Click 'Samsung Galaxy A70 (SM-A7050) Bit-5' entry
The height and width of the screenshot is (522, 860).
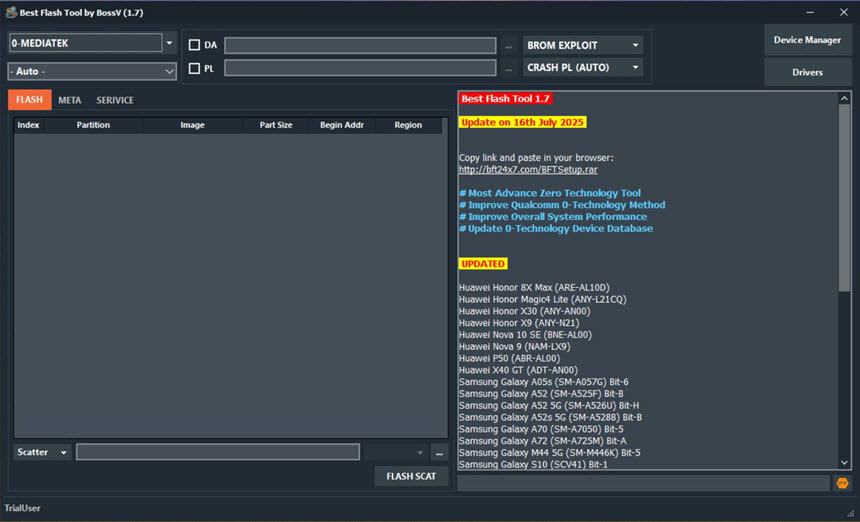(x=541, y=429)
